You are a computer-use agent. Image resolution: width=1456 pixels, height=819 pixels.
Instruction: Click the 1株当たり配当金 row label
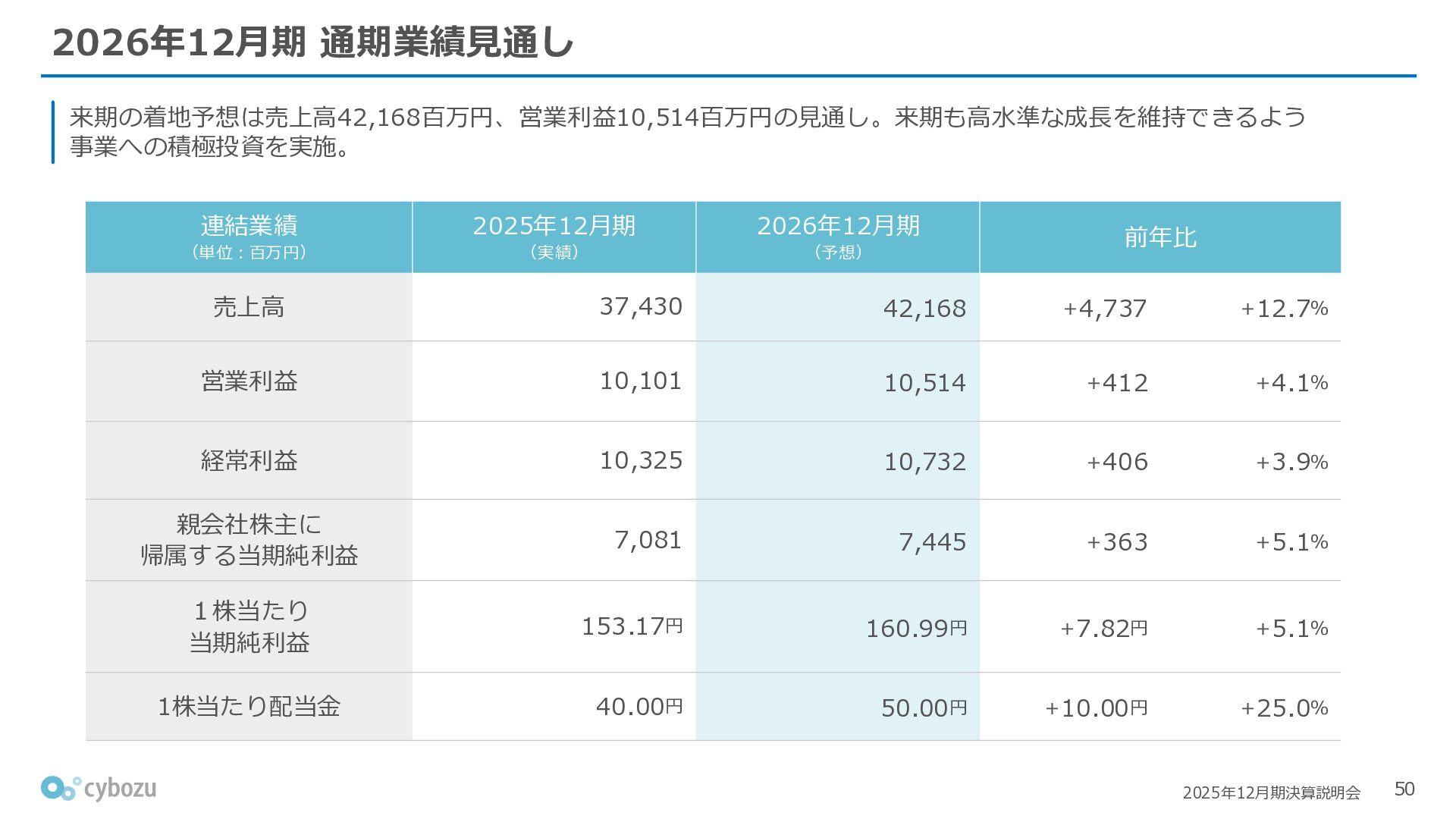point(249,707)
